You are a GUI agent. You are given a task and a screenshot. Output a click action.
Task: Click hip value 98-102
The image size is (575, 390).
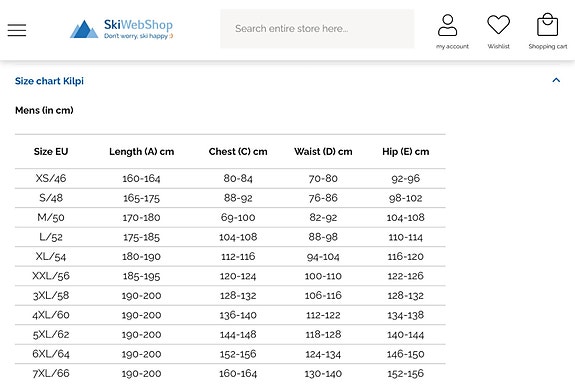(x=406, y=198)
